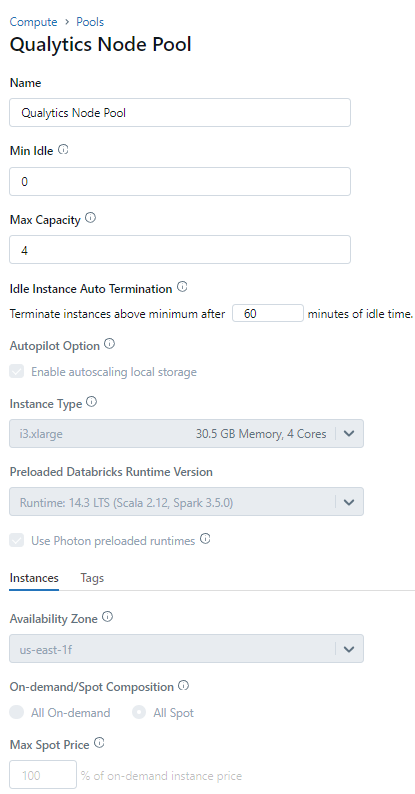The height and width of the screenshot is (794, 415).
Task: Click the Qualytics Node Pool page heading
Action: [100, 45]
